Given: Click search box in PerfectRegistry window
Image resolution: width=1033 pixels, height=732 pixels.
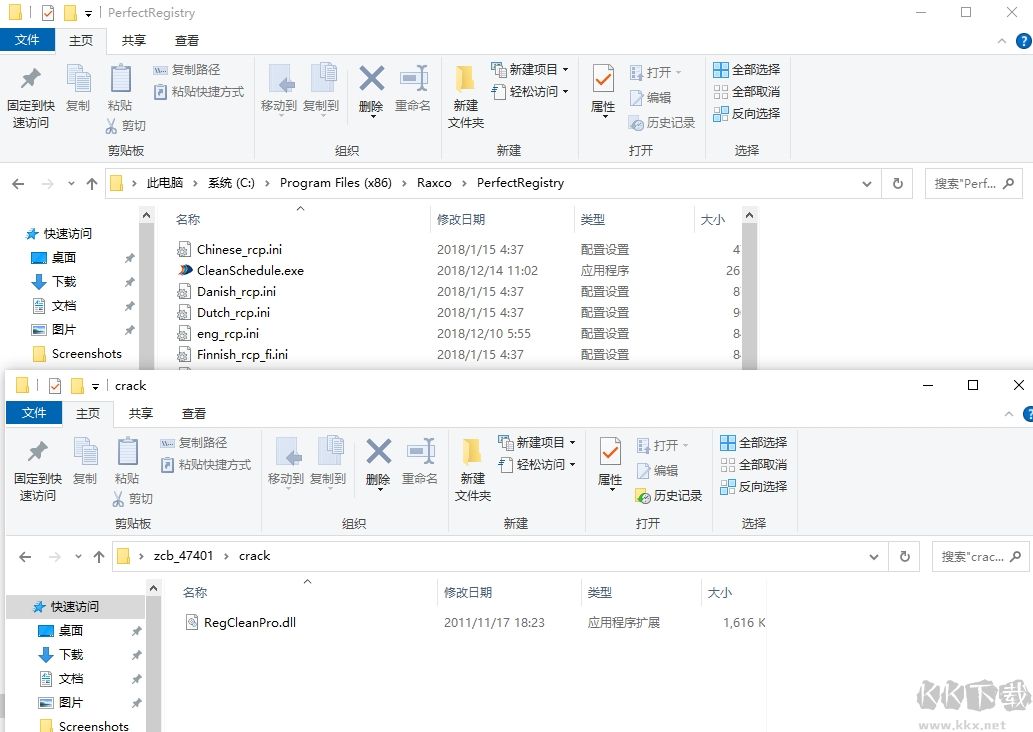Looking at the screenshot, I should (x=974, y=184).
